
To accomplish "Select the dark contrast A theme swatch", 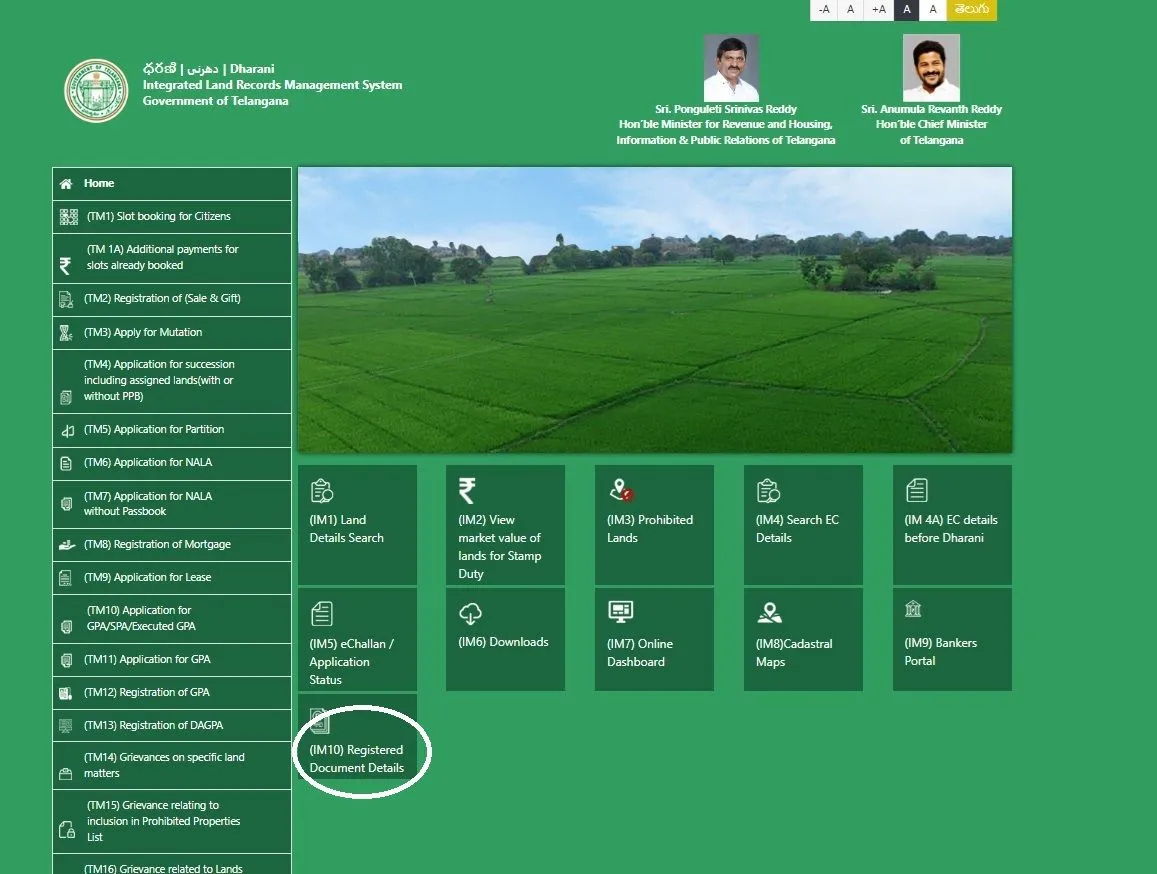I will point(906,10).
